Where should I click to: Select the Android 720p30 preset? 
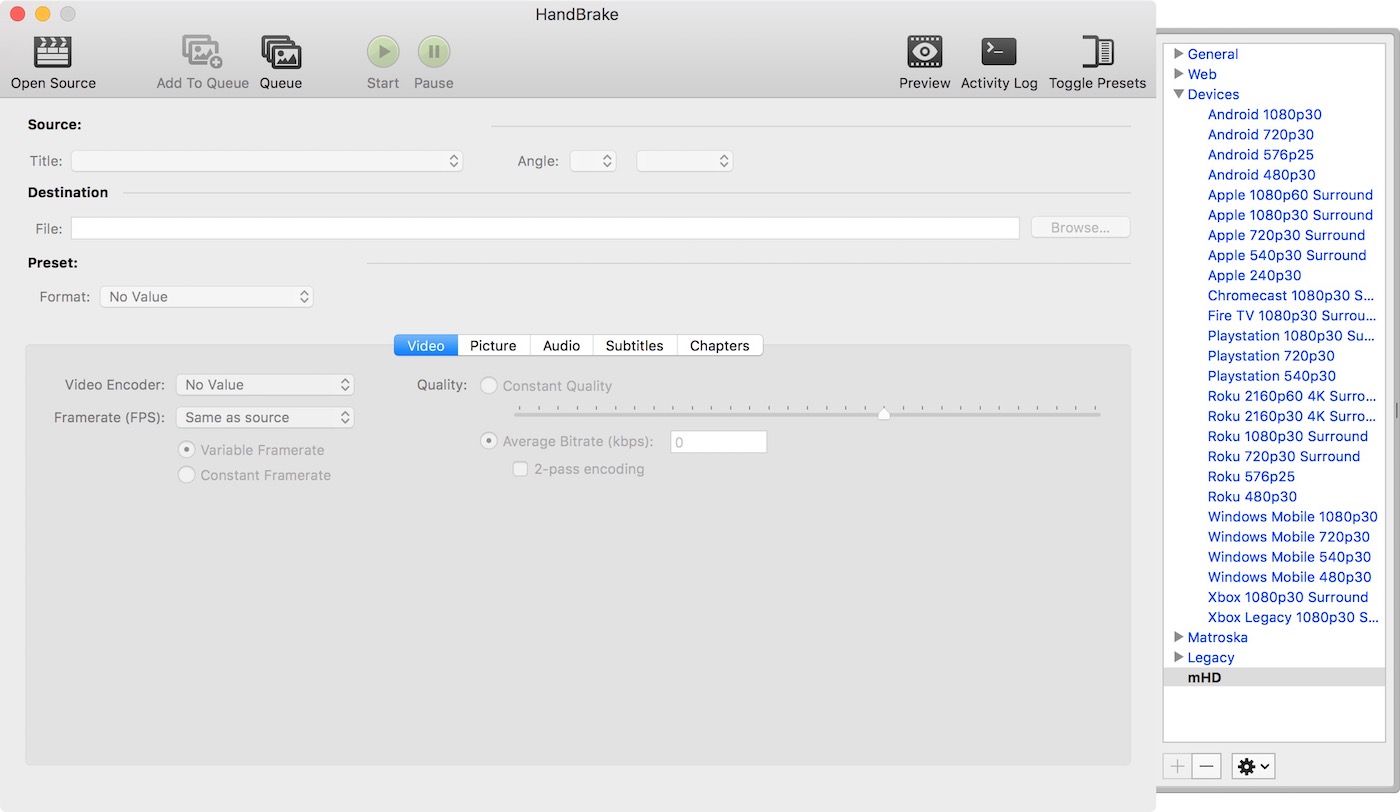(1260, 134)
